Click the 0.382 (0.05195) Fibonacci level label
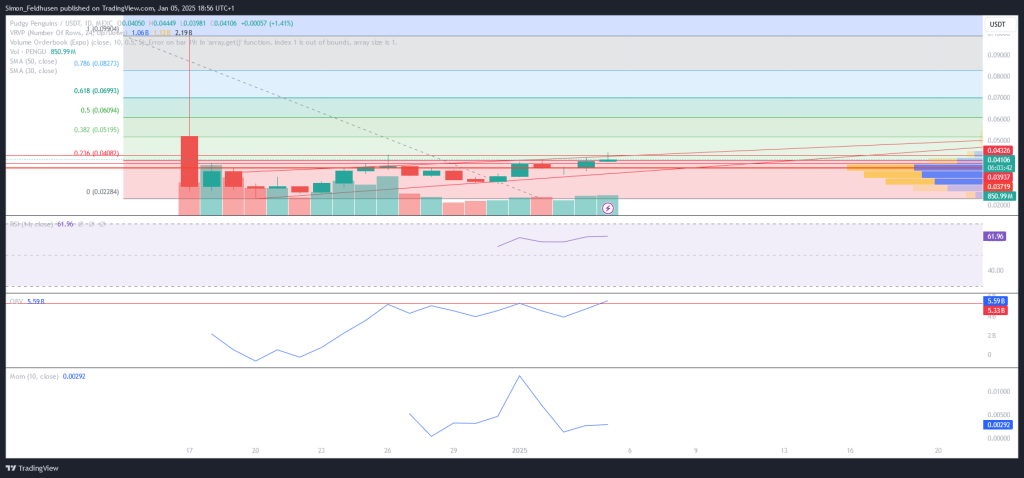1024x478 pixels. (x=97, y=130)
